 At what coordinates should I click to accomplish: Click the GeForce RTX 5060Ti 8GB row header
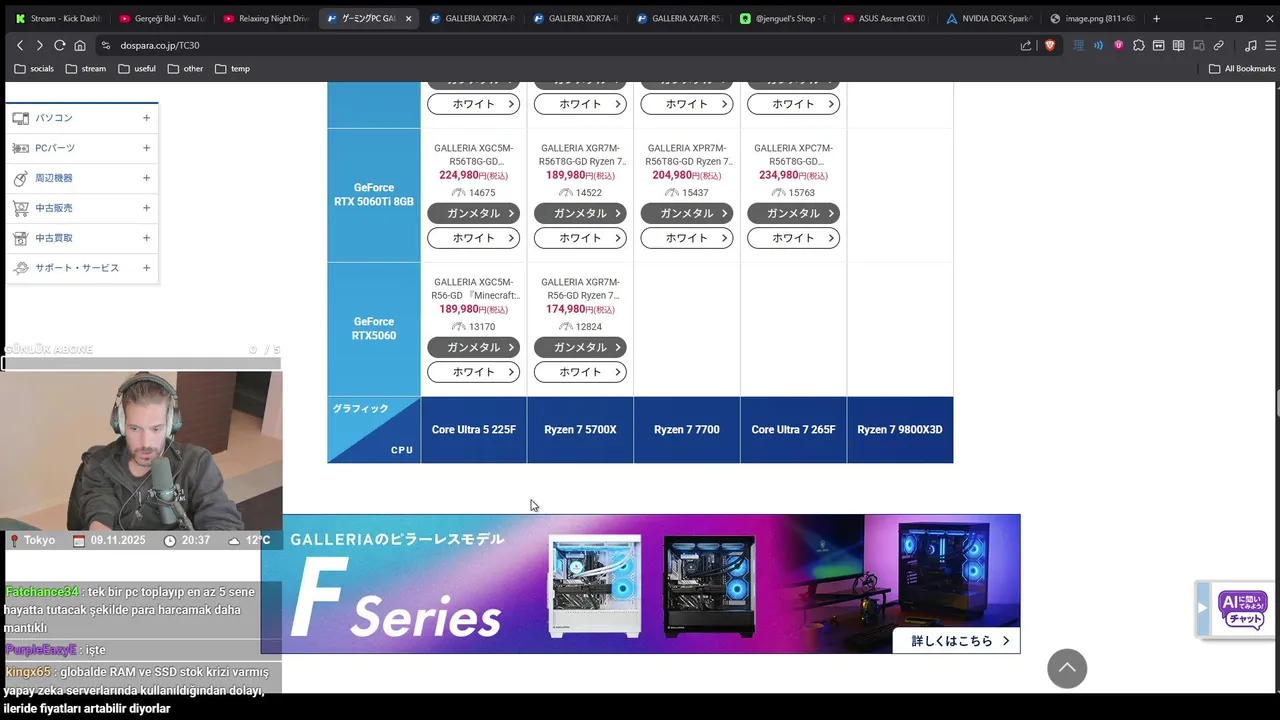374,195
